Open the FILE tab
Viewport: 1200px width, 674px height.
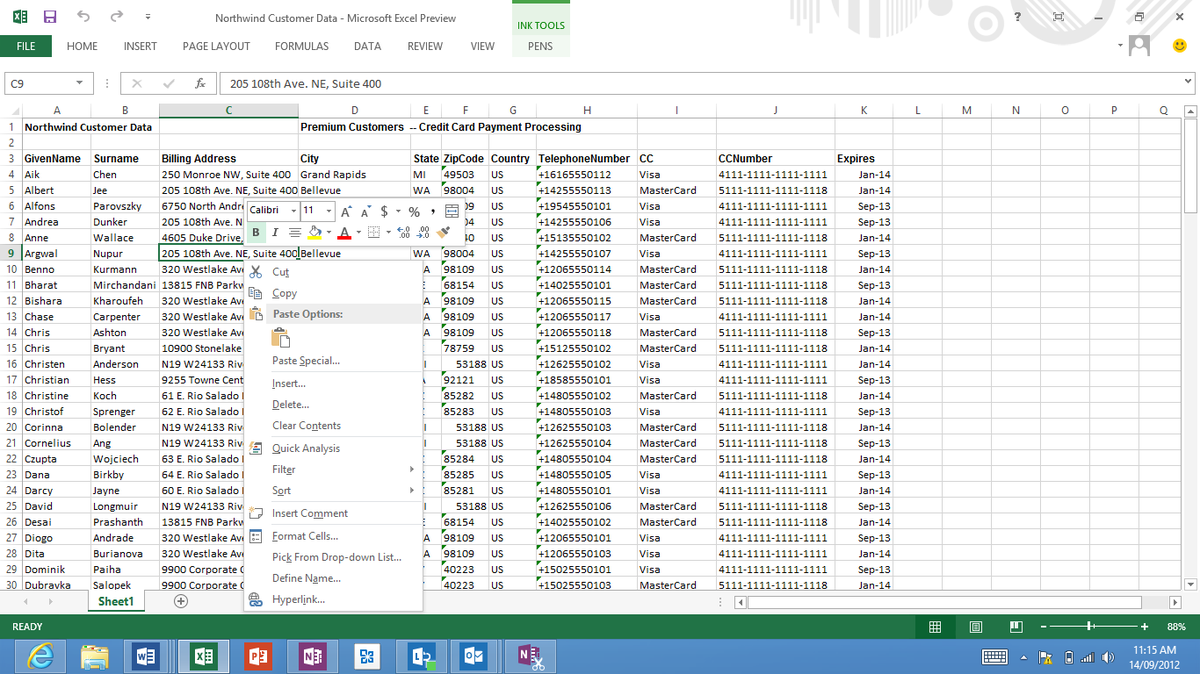click(x=26, y=46)
